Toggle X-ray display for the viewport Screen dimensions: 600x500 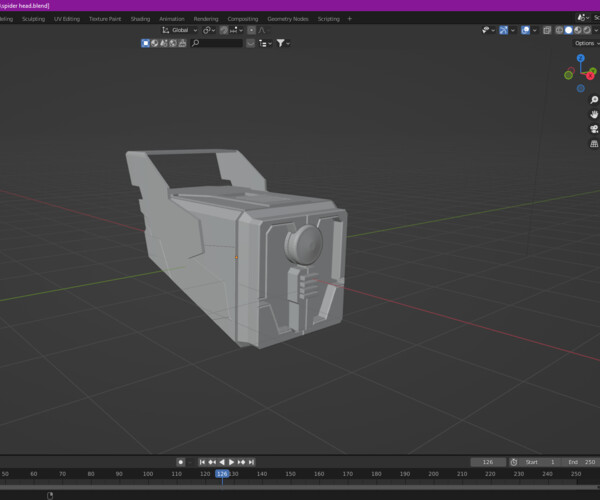click(x=547, y=31)
